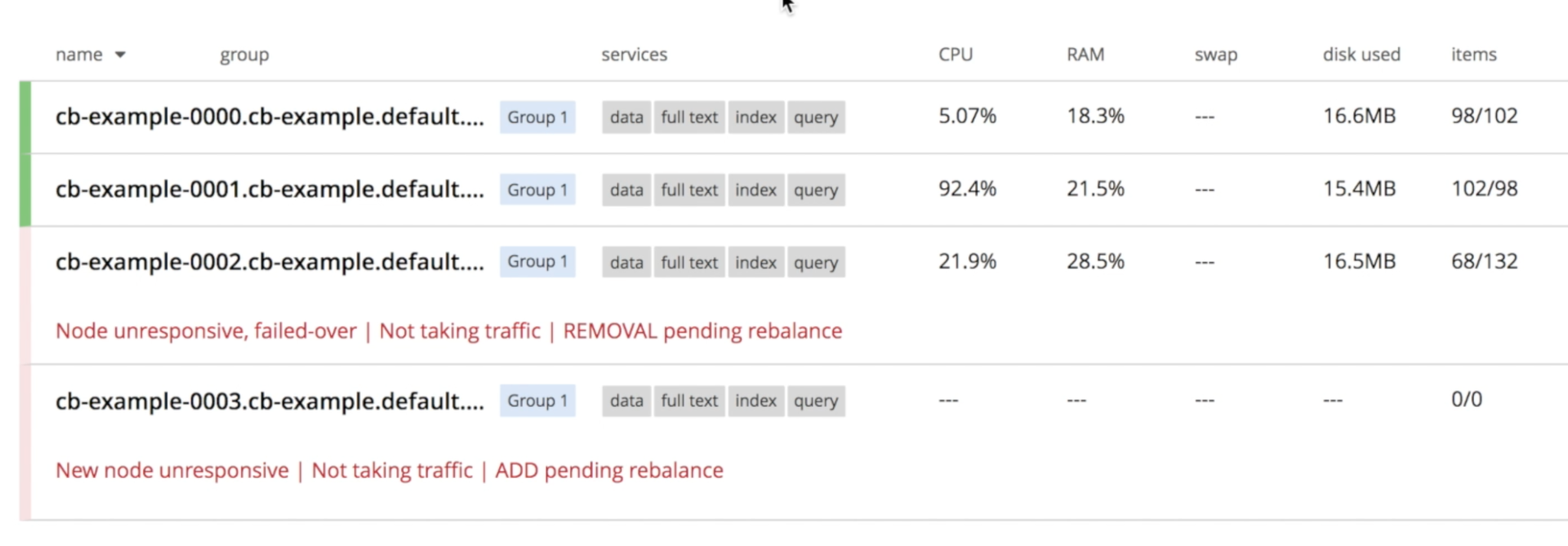The image size is (1568, 546).
Task: Select the RAM column header
Action: [x=1085, y=54]
